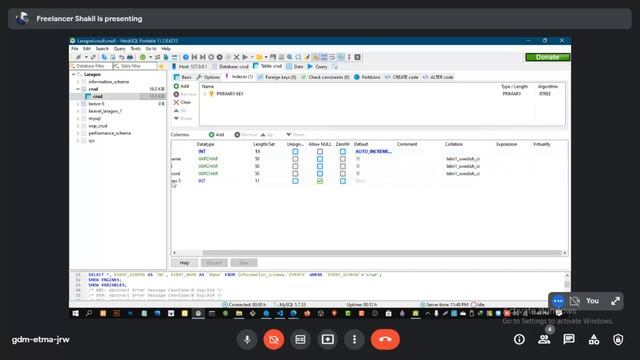Screen dimensions: 640x360
Task: Open the Query menu in HeidiSQL
Action: coord(120,49)
